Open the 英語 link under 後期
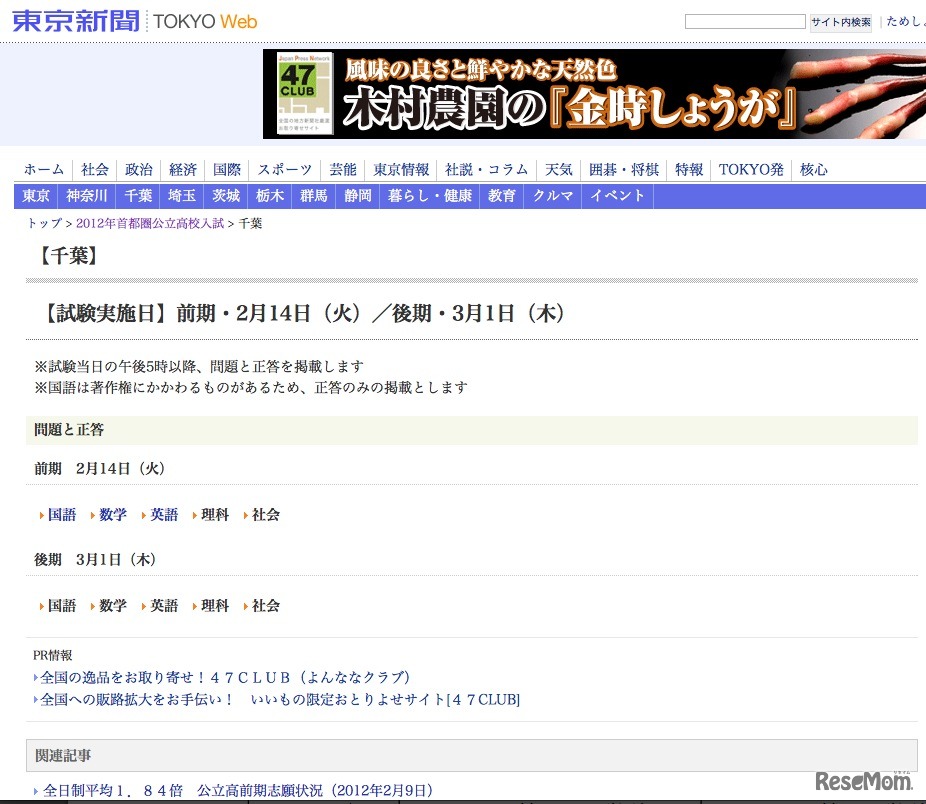The height and width of the screenshot is (804, 926). [x=163, y=605]
